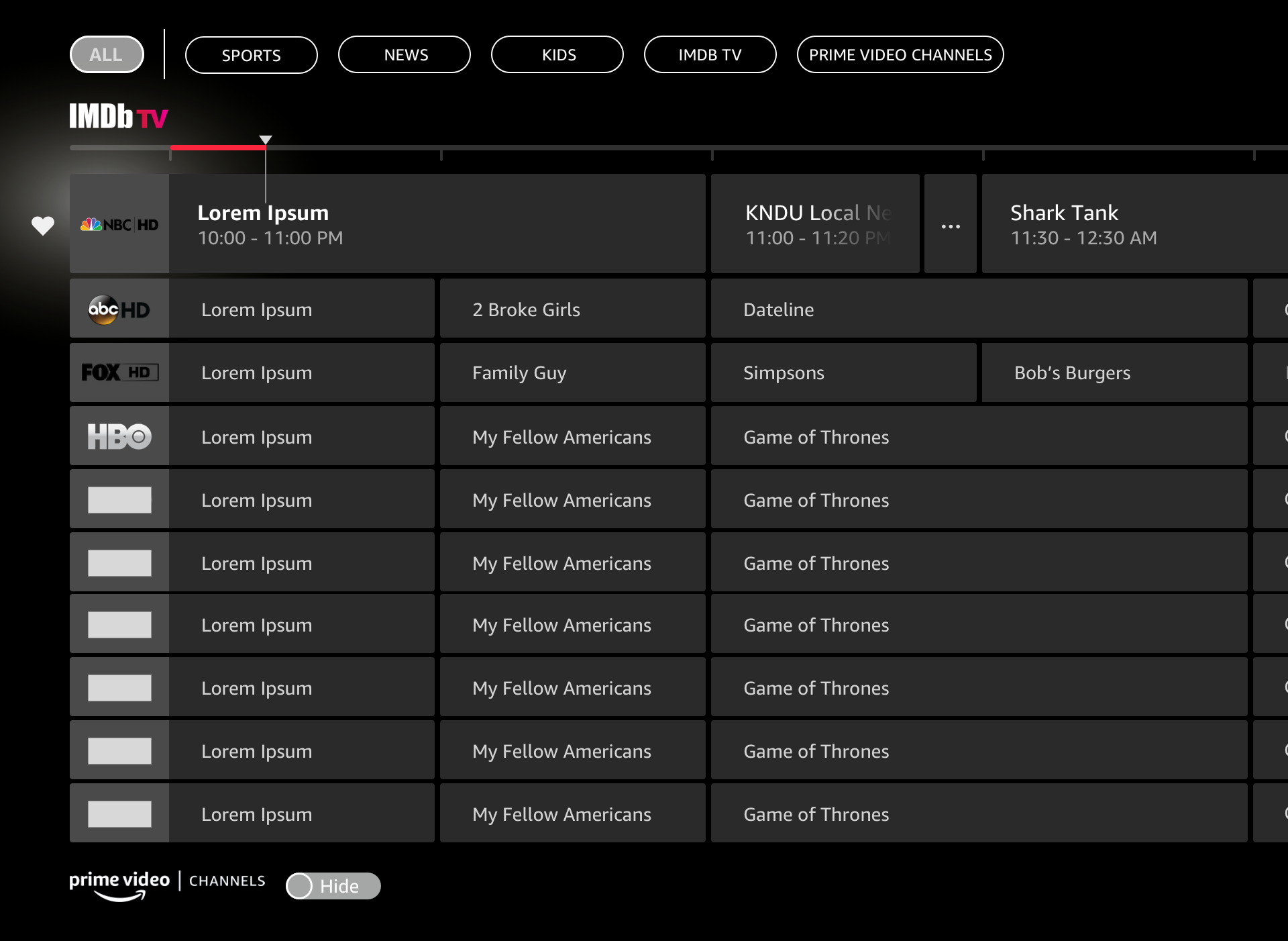Viewport: 1288px width, 941px height.
Task: Switch to the SPORTS filter
Action: [252, 55]
